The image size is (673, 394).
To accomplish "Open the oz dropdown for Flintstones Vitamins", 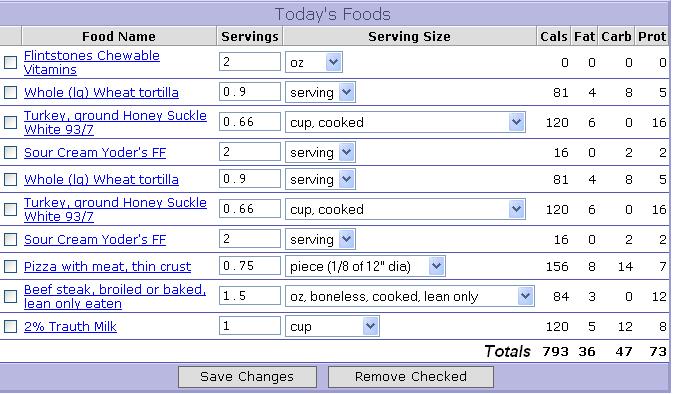I will (x=314, y=63).
